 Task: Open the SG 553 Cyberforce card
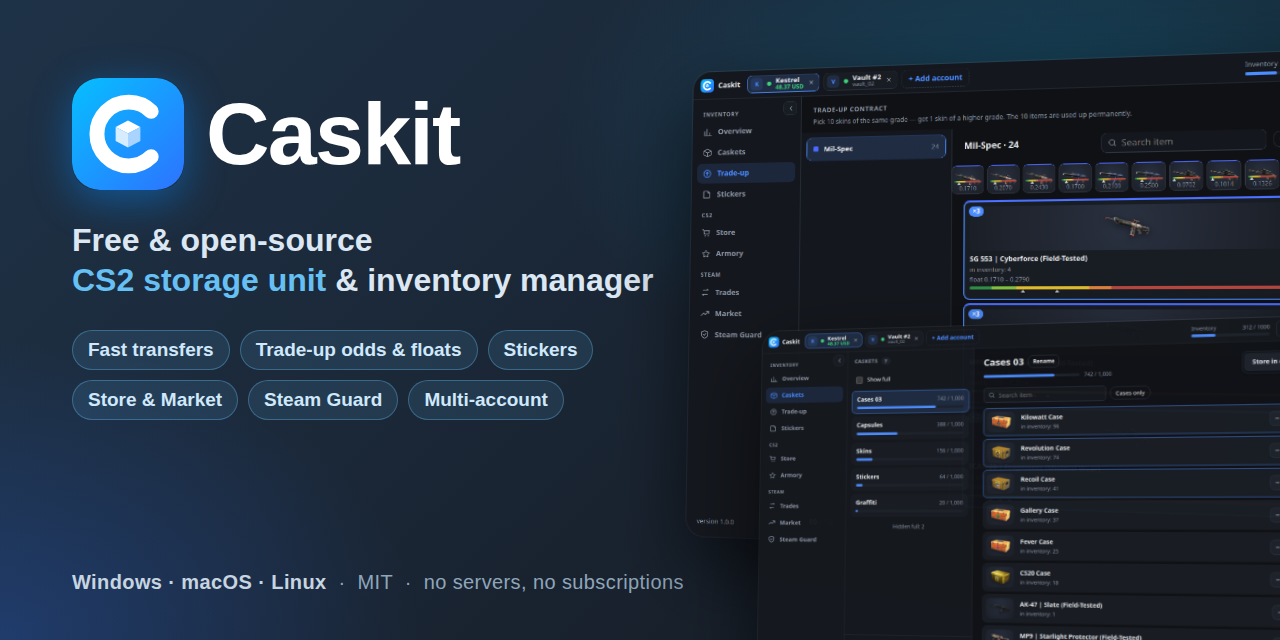1122,249
